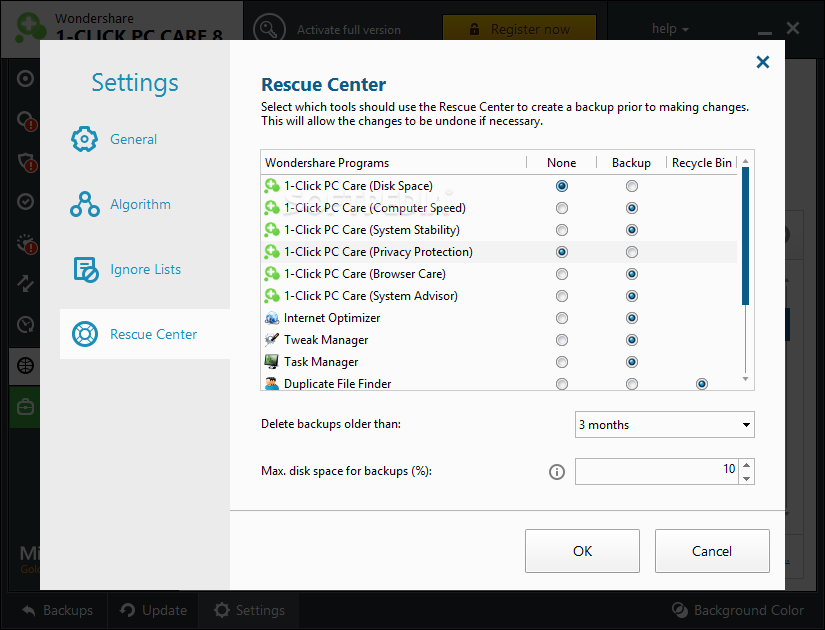Click the green toolbox icon in main sidebar
The image size is (825, 630).
coord(25,407)
